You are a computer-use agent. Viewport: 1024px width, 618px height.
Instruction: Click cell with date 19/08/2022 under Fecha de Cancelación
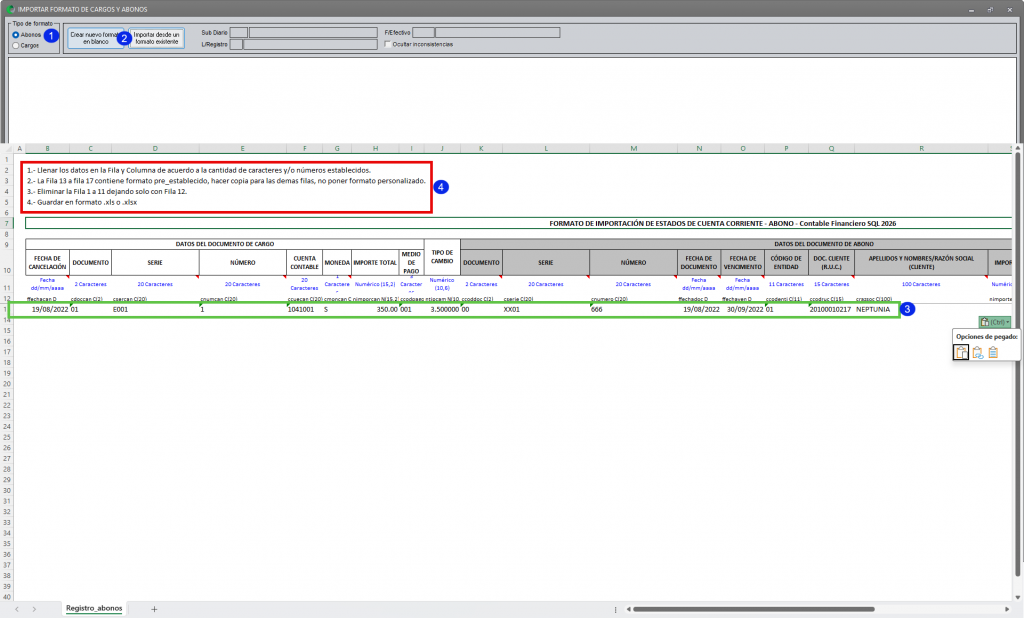tap(47, 310)
